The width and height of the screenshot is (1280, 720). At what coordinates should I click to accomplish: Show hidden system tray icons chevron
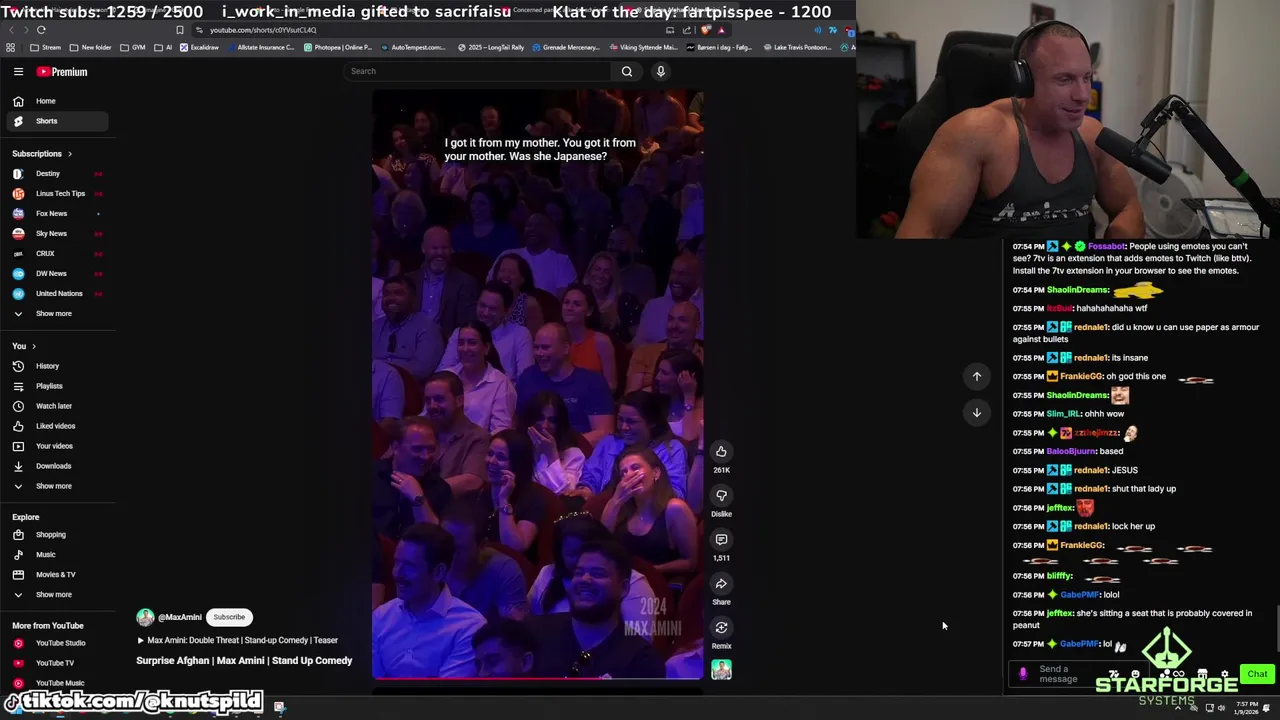1177,708
